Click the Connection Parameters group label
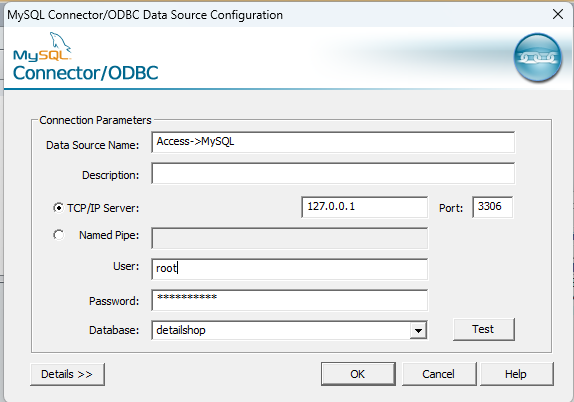The image size is (574, 402). pos(95,120)
